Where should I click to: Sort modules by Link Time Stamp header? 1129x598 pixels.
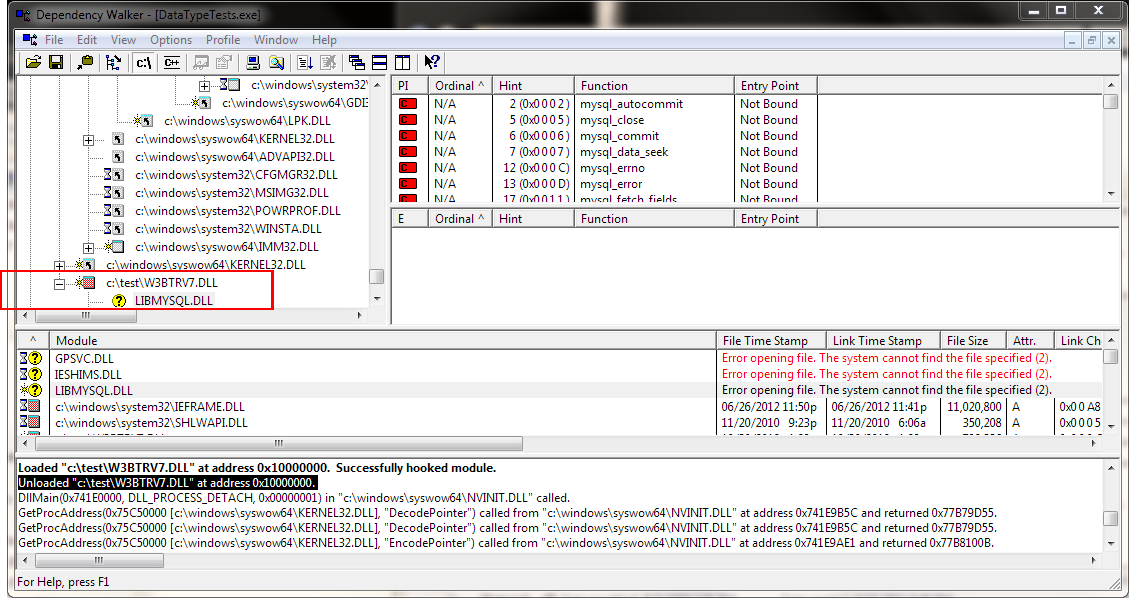[x=883, y=340]
